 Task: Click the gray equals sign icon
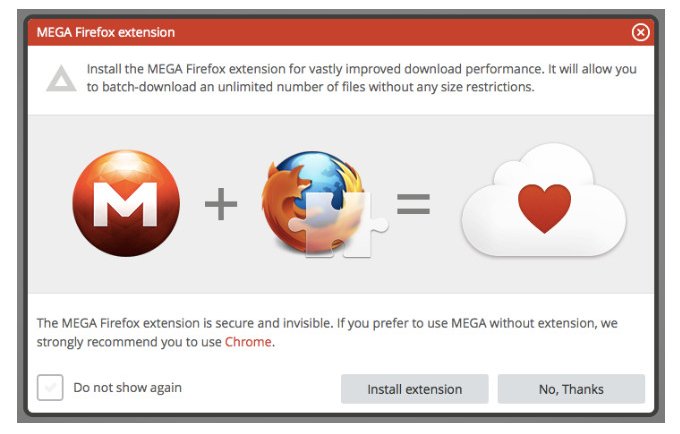pos(413,204)
